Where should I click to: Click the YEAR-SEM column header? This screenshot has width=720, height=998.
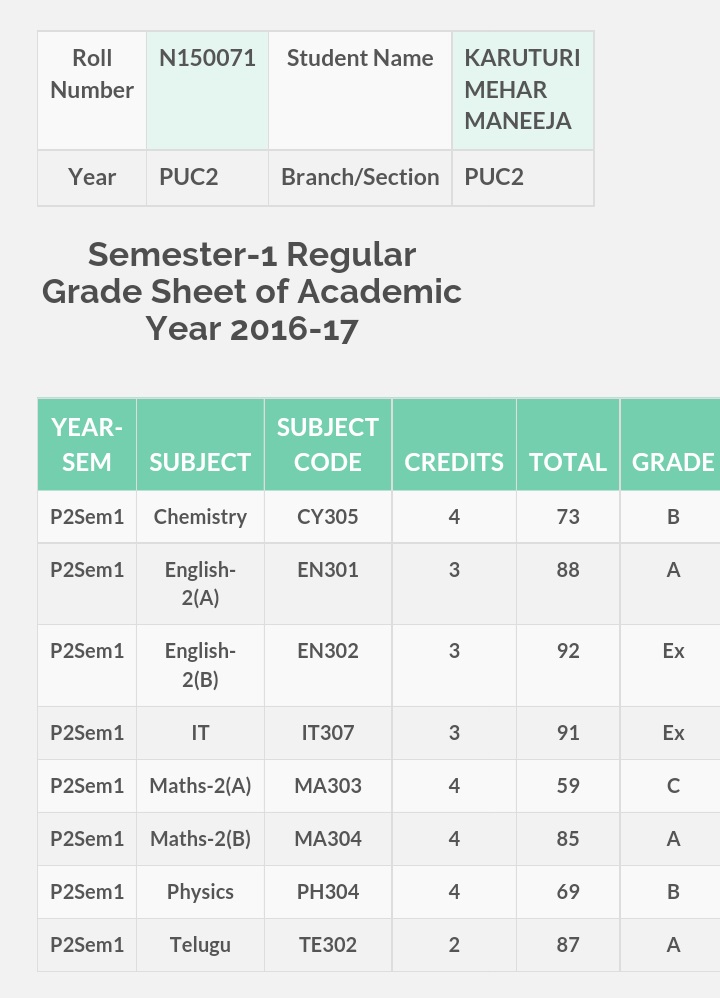(87, 444)
